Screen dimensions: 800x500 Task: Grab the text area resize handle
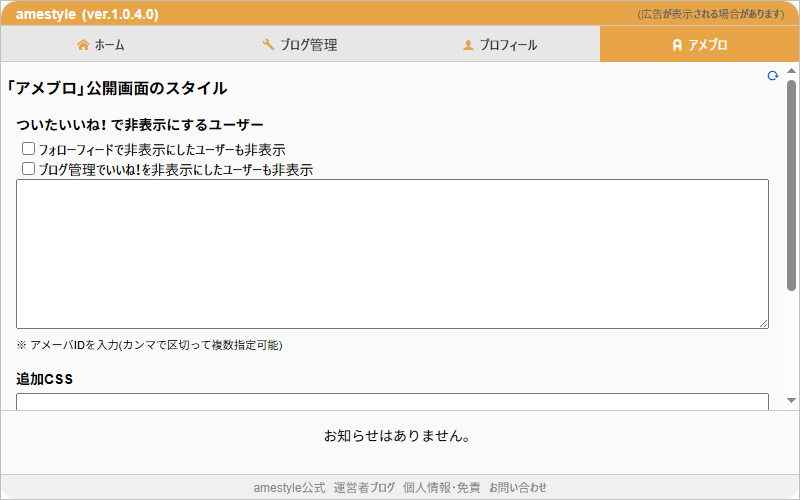click(x=763, y=323)
